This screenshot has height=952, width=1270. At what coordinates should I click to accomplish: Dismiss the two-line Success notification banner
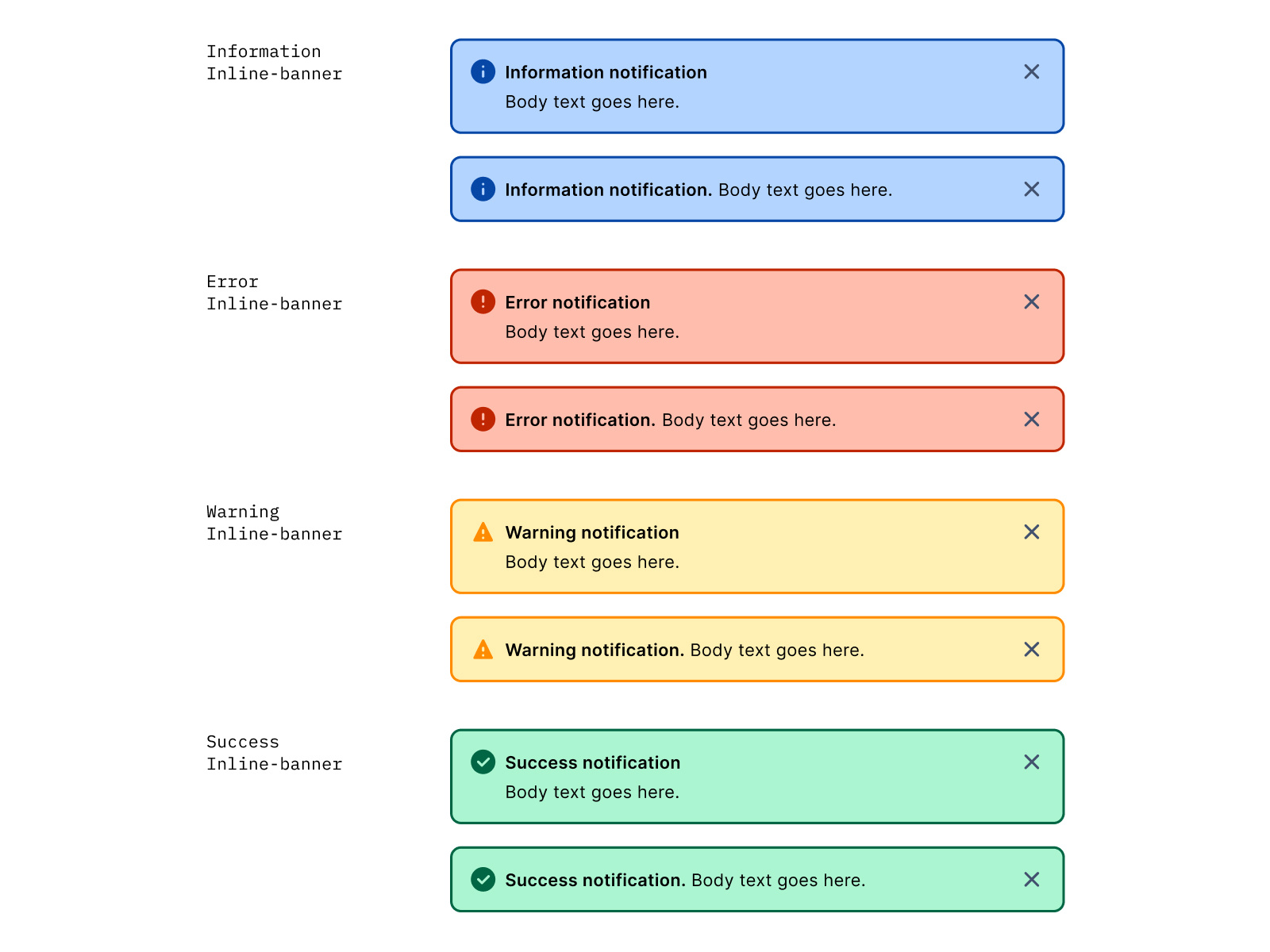pyautogui.click(x=1031, y=762)
